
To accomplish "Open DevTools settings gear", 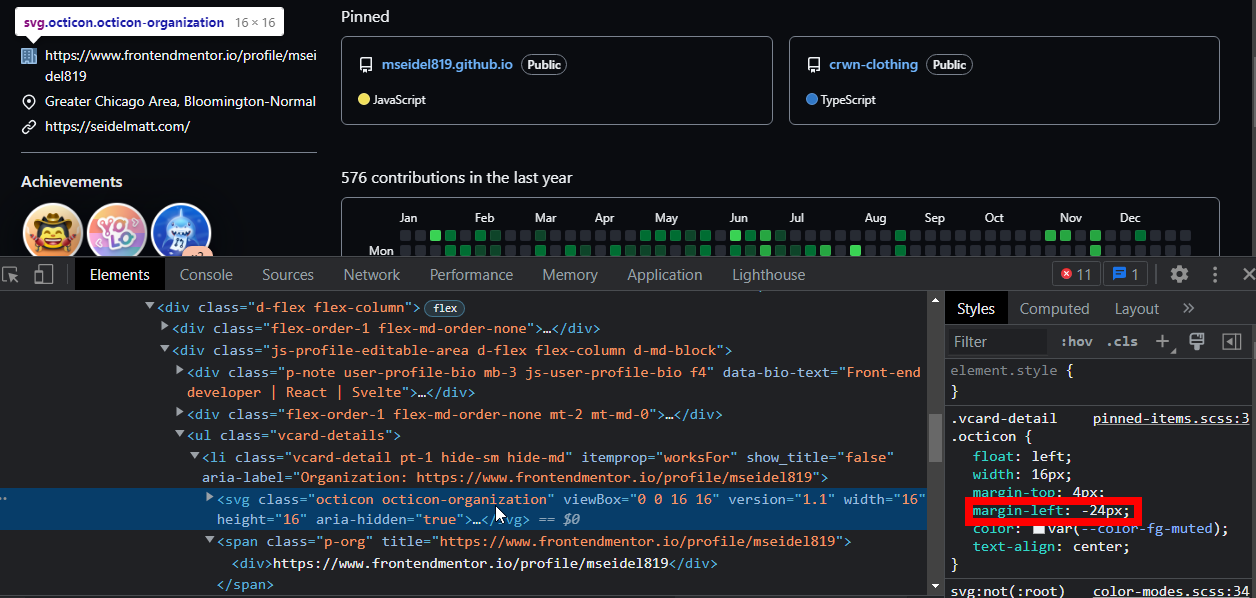I will tap(1179, 274).
